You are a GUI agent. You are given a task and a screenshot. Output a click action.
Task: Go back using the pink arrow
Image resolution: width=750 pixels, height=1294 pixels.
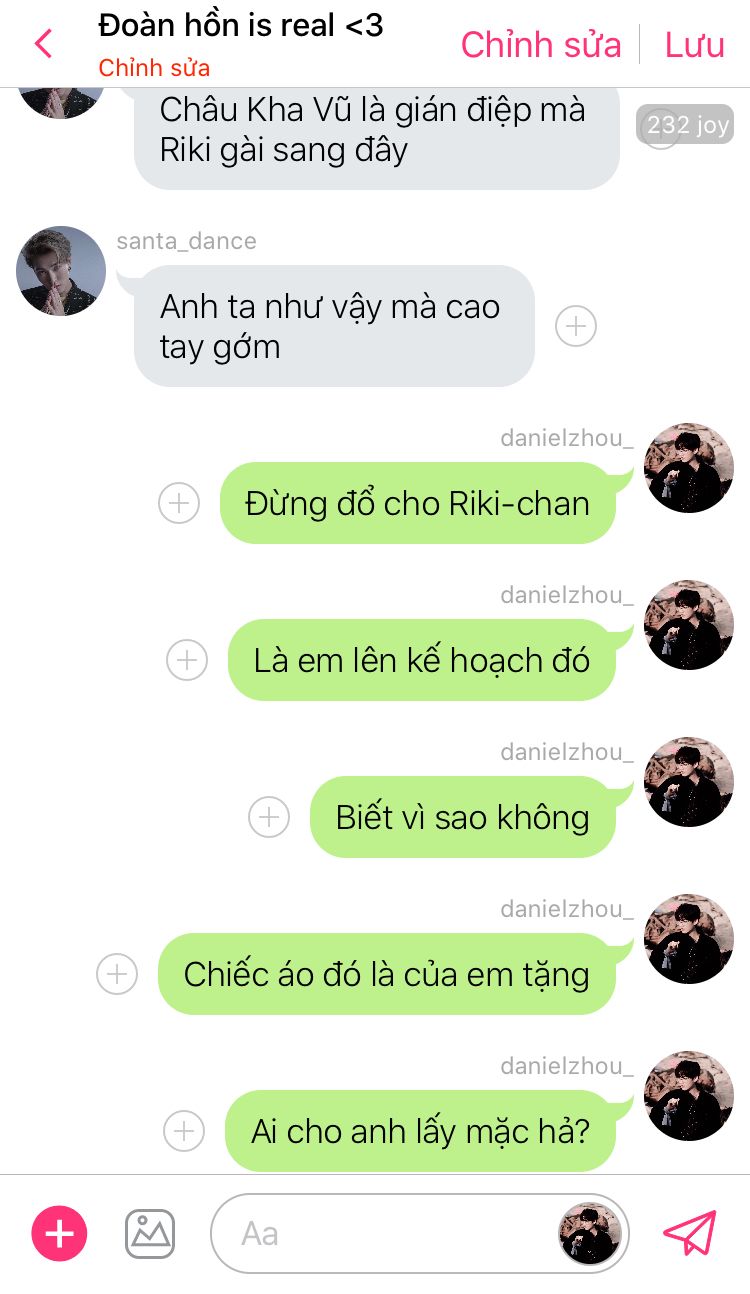pyautogui.click(x=43, y=44)
